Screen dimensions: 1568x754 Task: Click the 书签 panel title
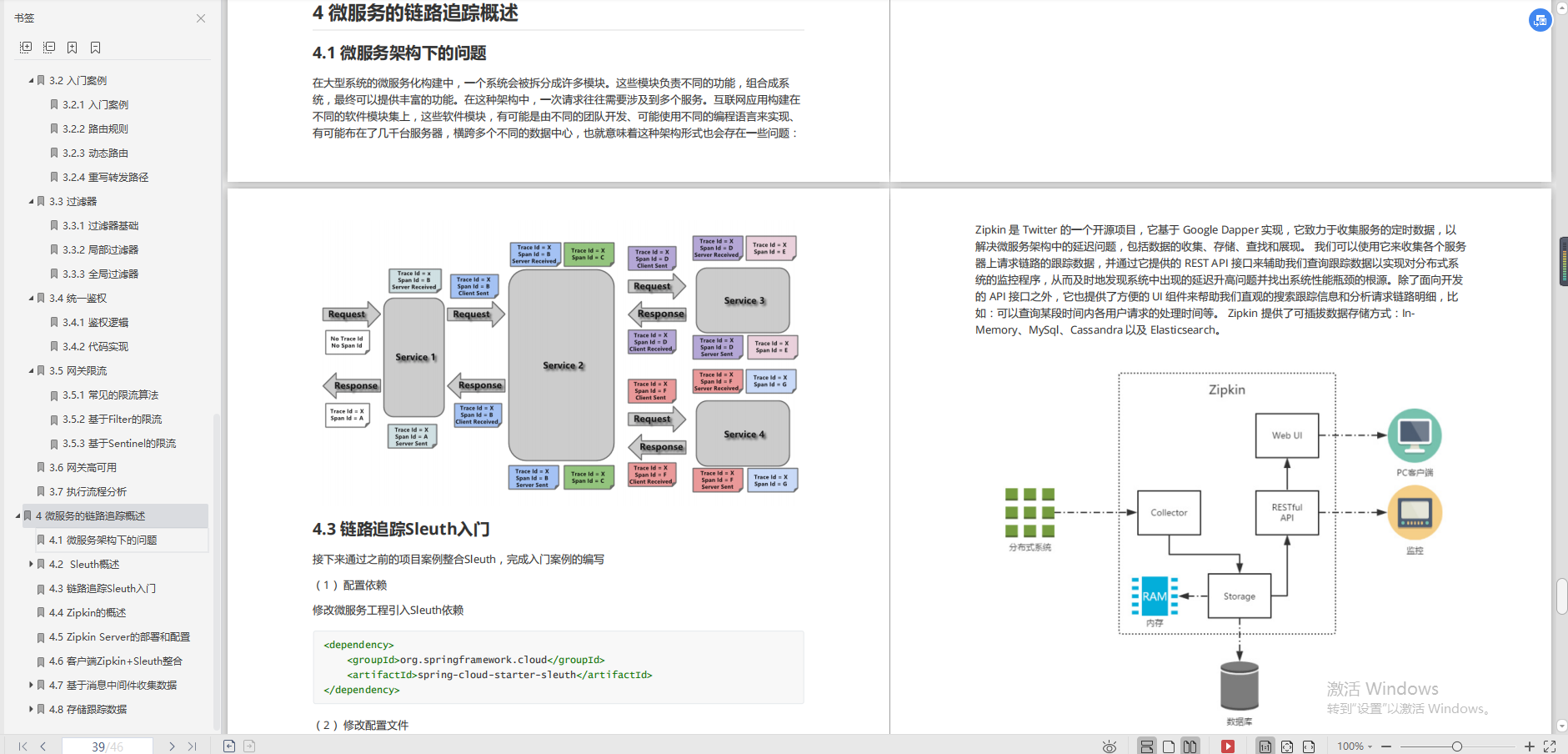tap(24, 18)
